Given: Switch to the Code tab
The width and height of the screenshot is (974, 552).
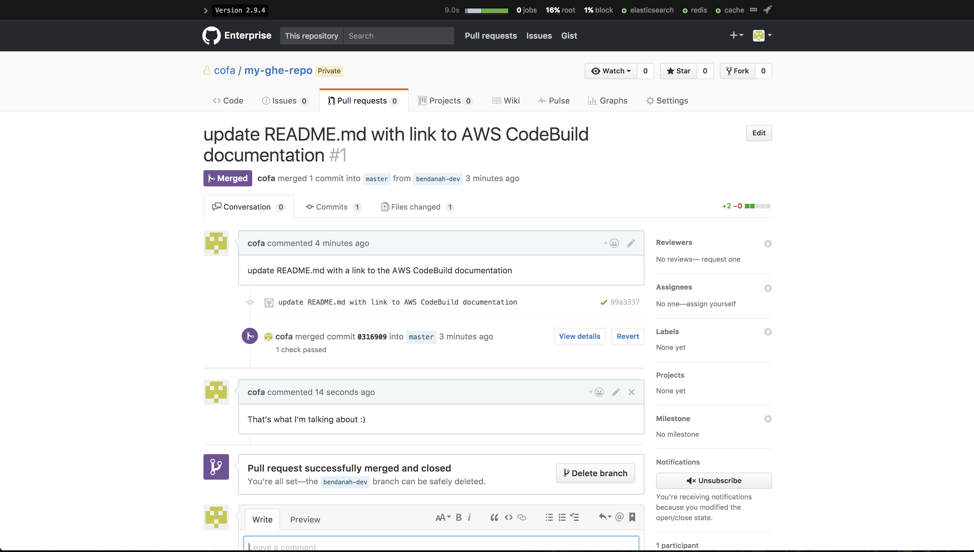Looking at the screenshot, I should pos(228,101).
